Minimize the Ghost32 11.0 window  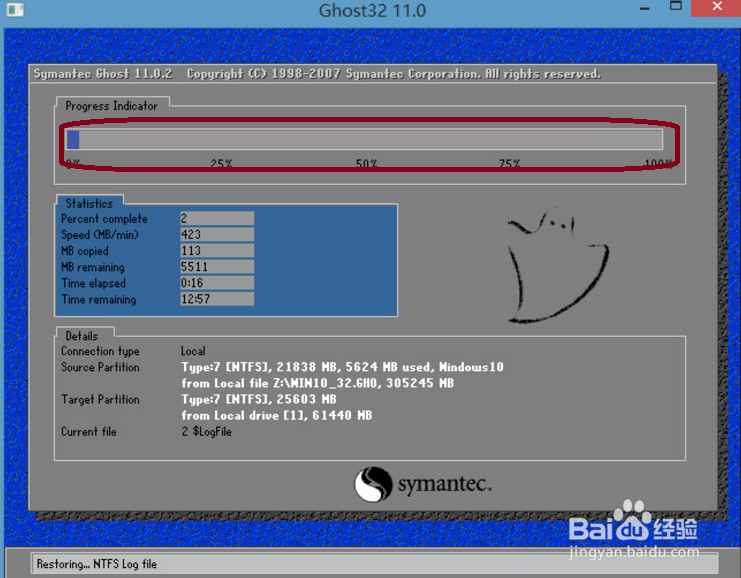[645, 9]
